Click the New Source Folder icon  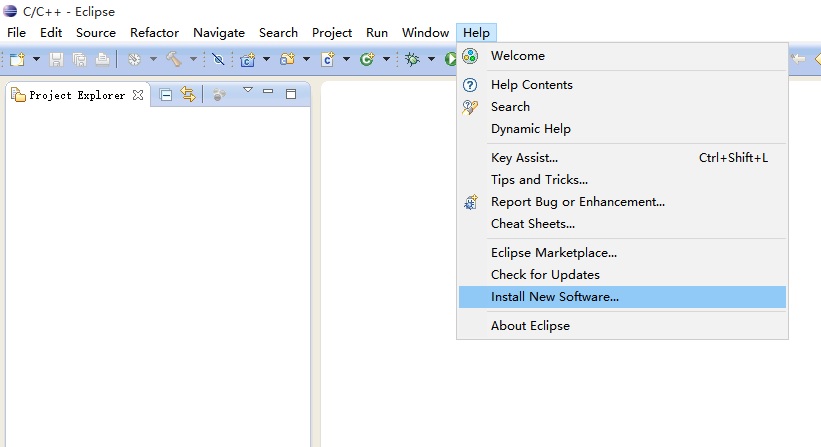[287, 59]
